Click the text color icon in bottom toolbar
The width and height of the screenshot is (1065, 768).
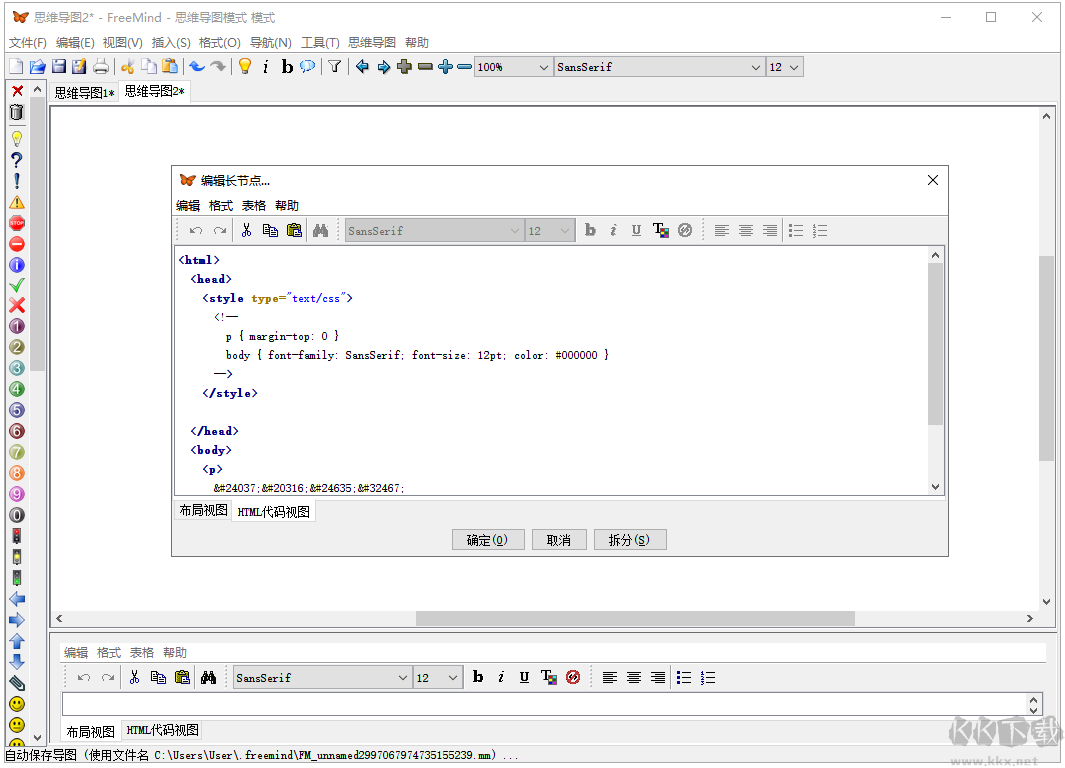[x=548, y=677]
